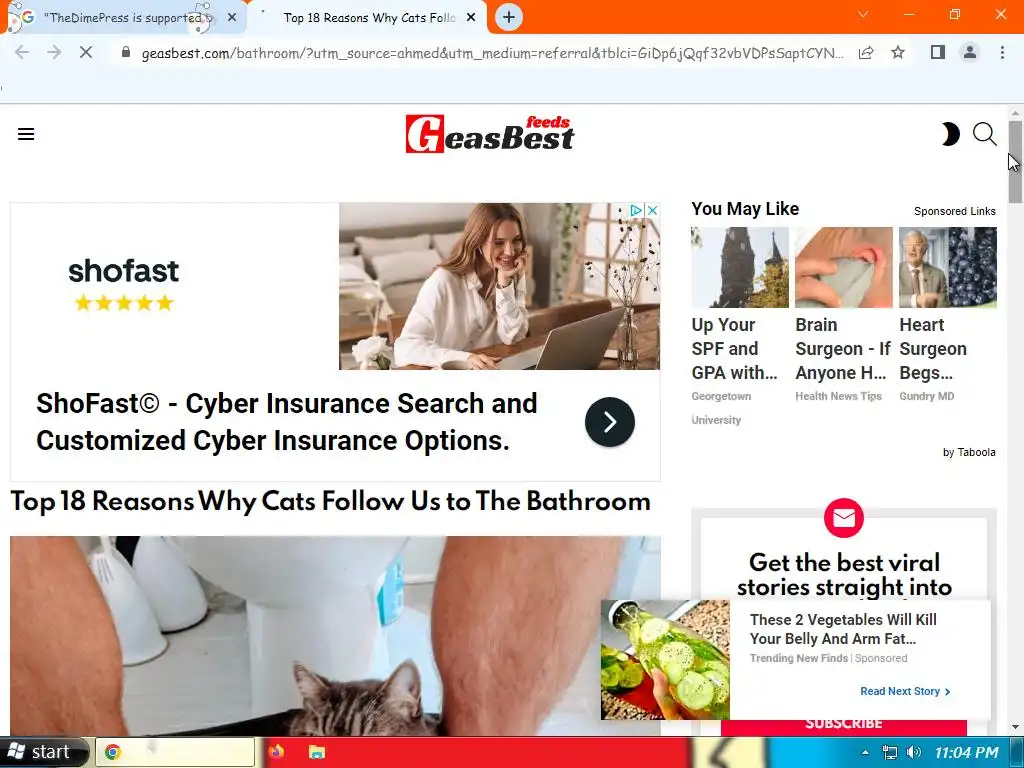Follow the Read Next Story link
The height and width of the screenshot is (768, 1024).
[905, 691]
